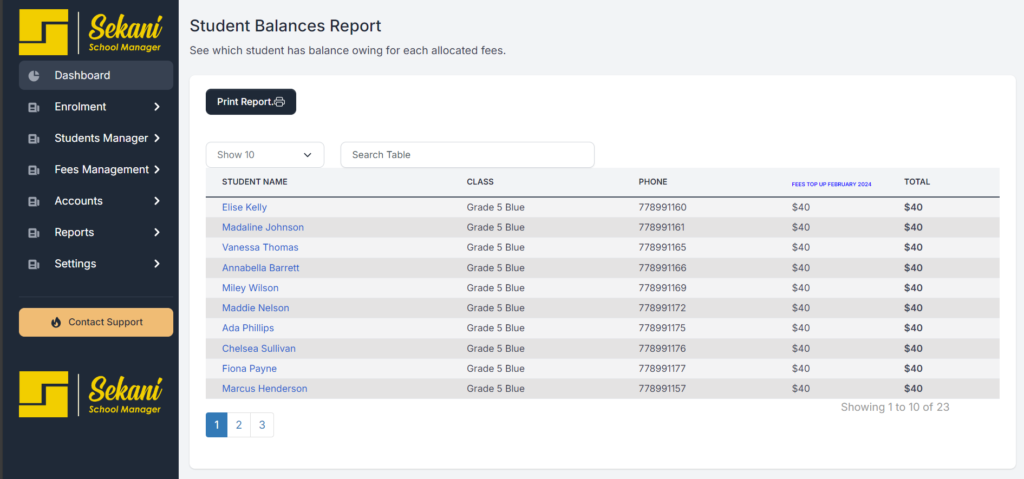Click the Enrolment sidebar icon
The image size is (1024, 479).
pyautogui.click(x=34, y=107)
